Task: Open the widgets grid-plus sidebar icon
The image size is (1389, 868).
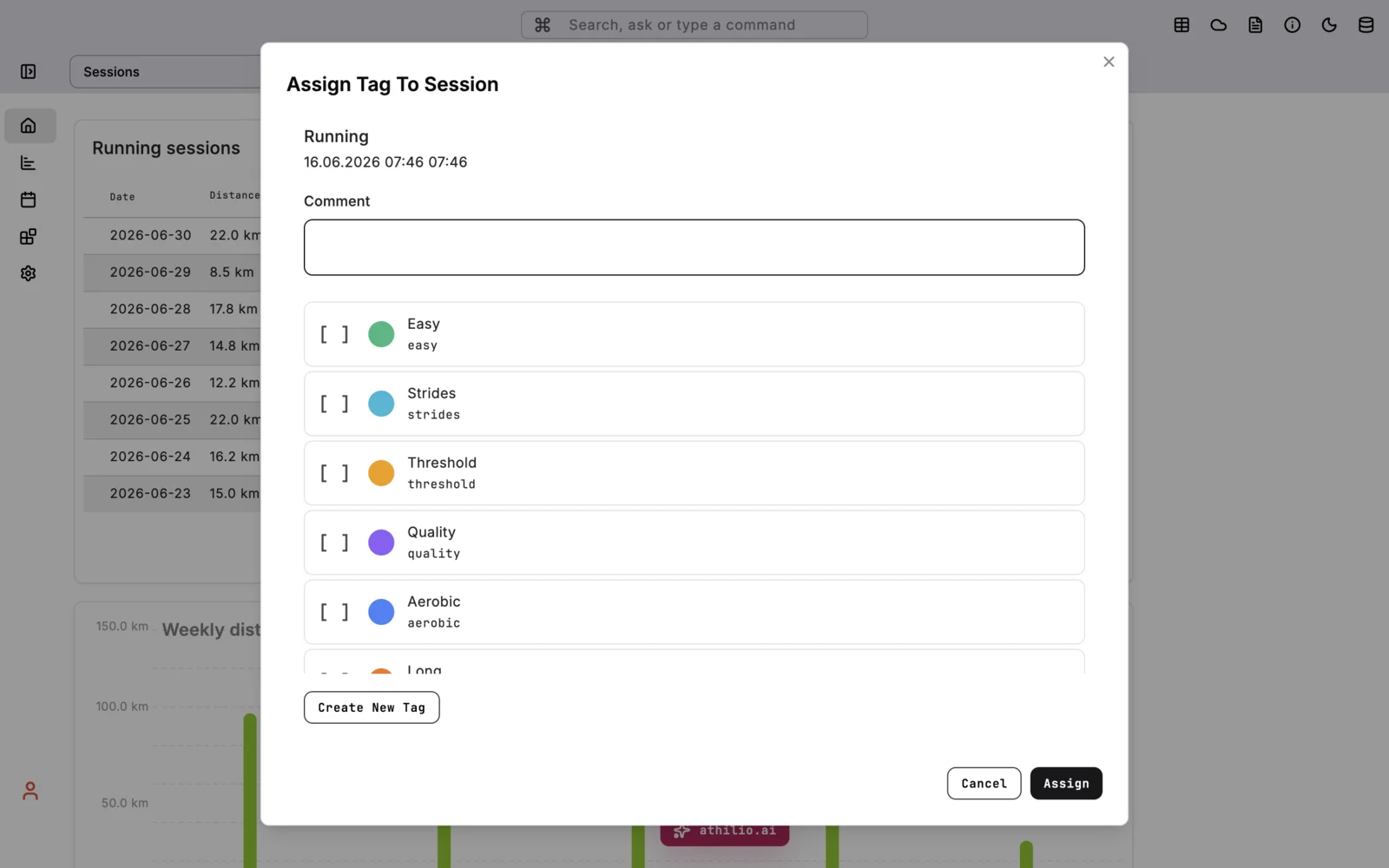Action: click(29, 237)
